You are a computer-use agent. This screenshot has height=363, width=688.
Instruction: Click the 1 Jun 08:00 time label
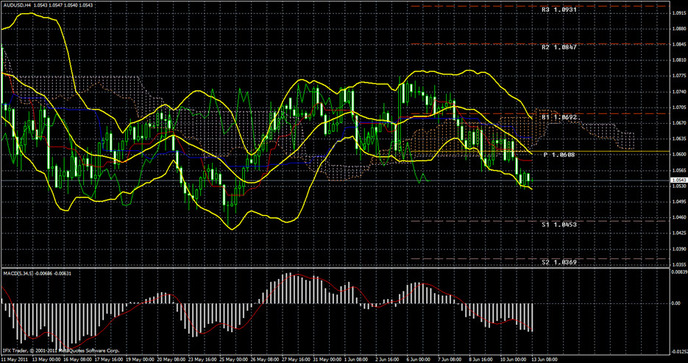pyautogui.click(x=355, y=359)
